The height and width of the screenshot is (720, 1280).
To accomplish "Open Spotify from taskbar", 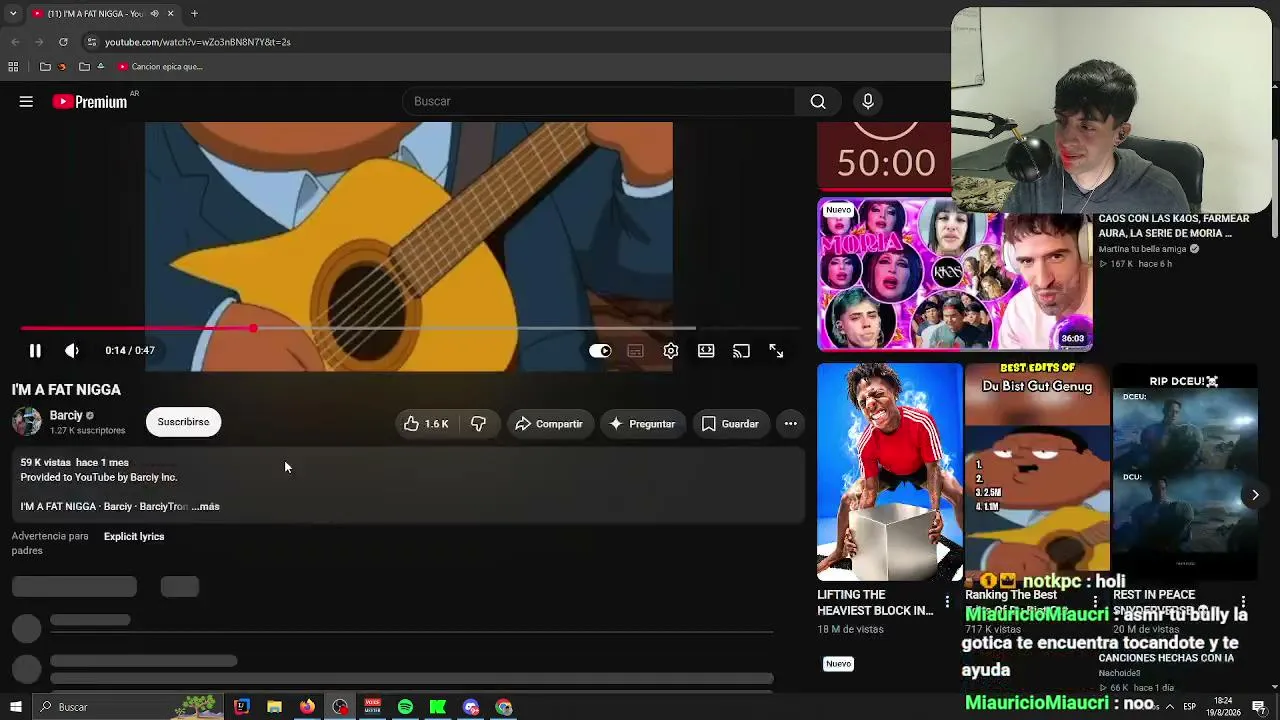I will pos(405,707).
